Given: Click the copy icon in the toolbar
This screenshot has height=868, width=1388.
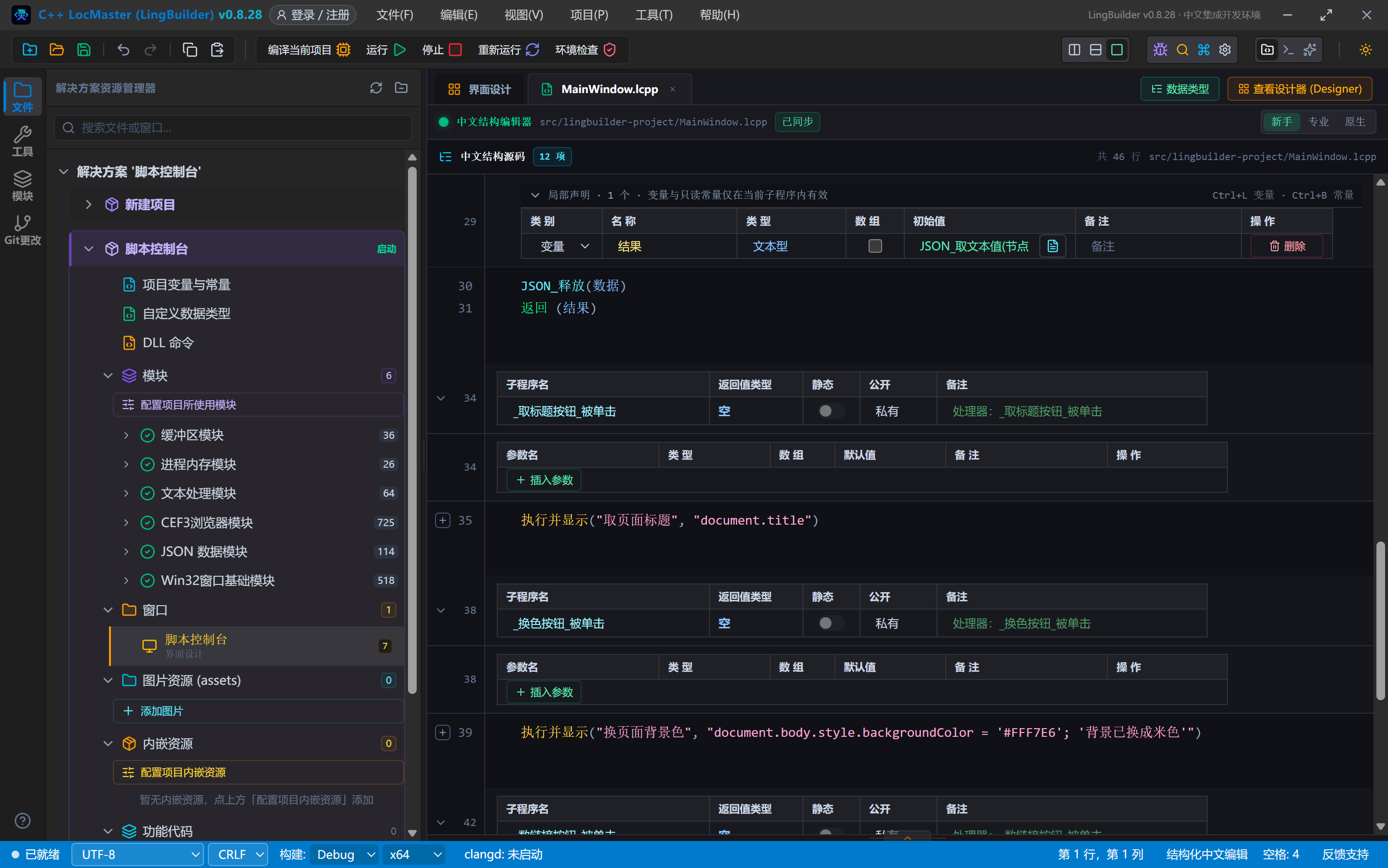Looking at the screenshot, I should pos(190,50).
